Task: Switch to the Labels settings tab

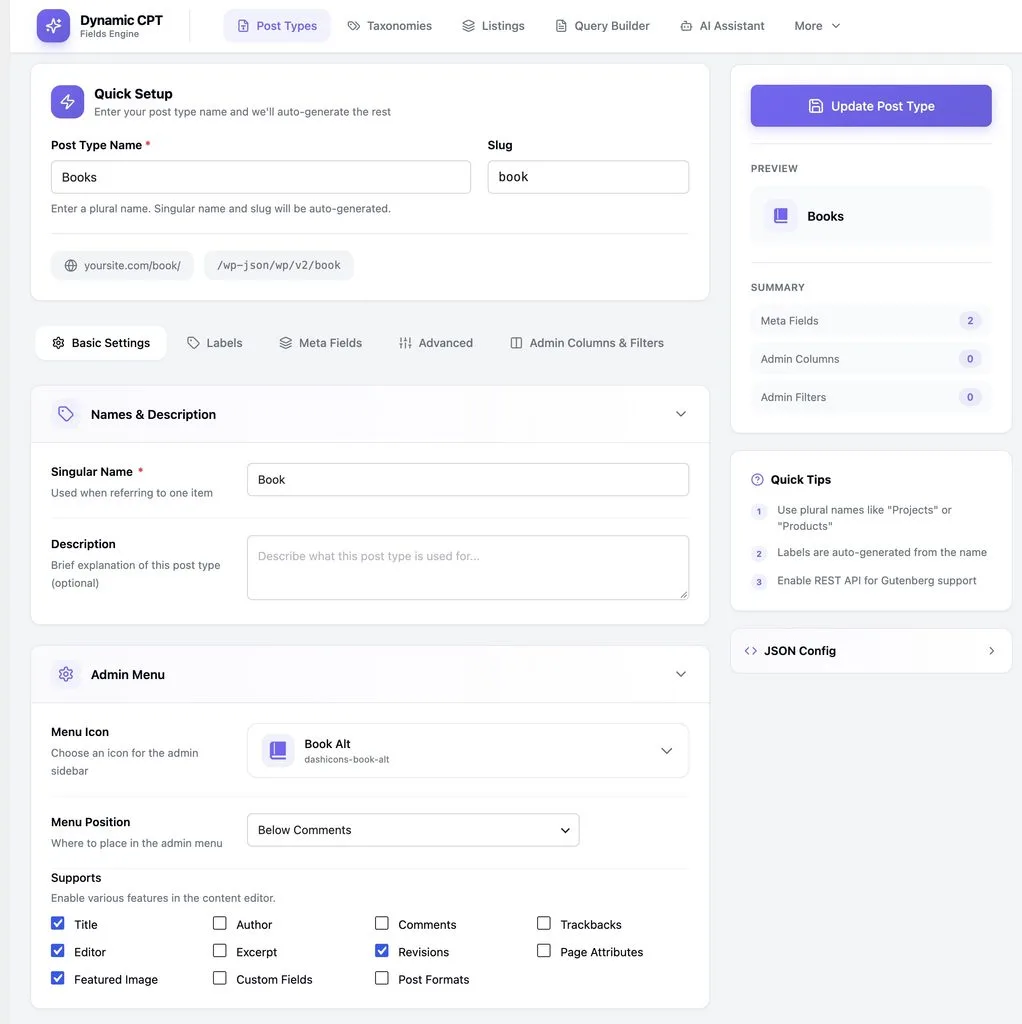Action: click(215, 343)
